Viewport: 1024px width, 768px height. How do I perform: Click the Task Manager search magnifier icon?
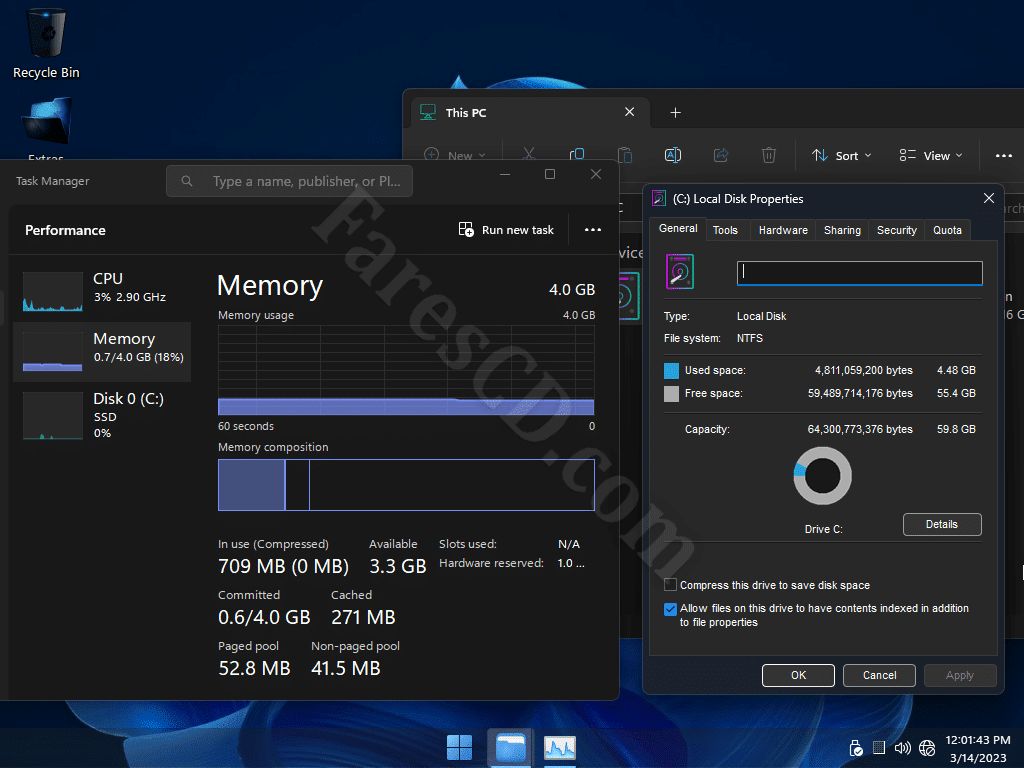pos(187,181)
